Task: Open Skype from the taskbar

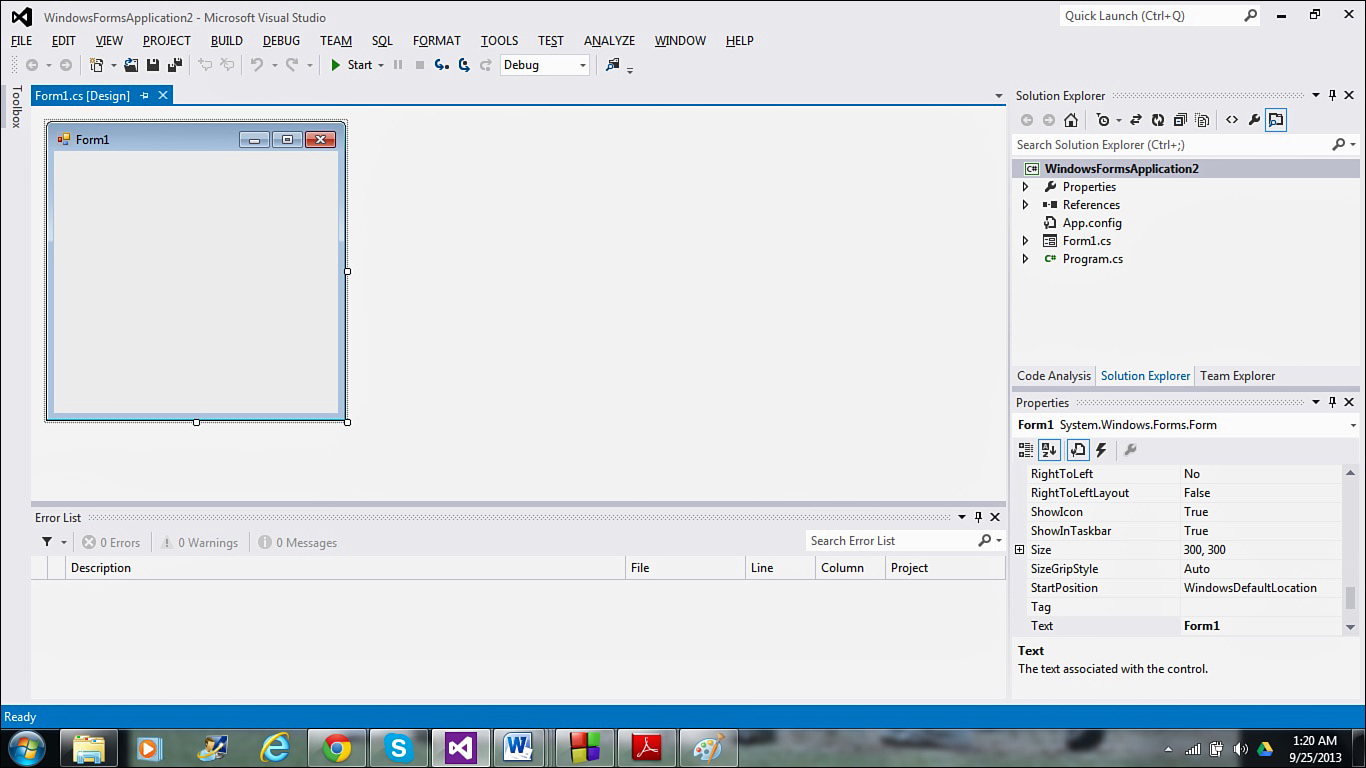Action: 399,748
